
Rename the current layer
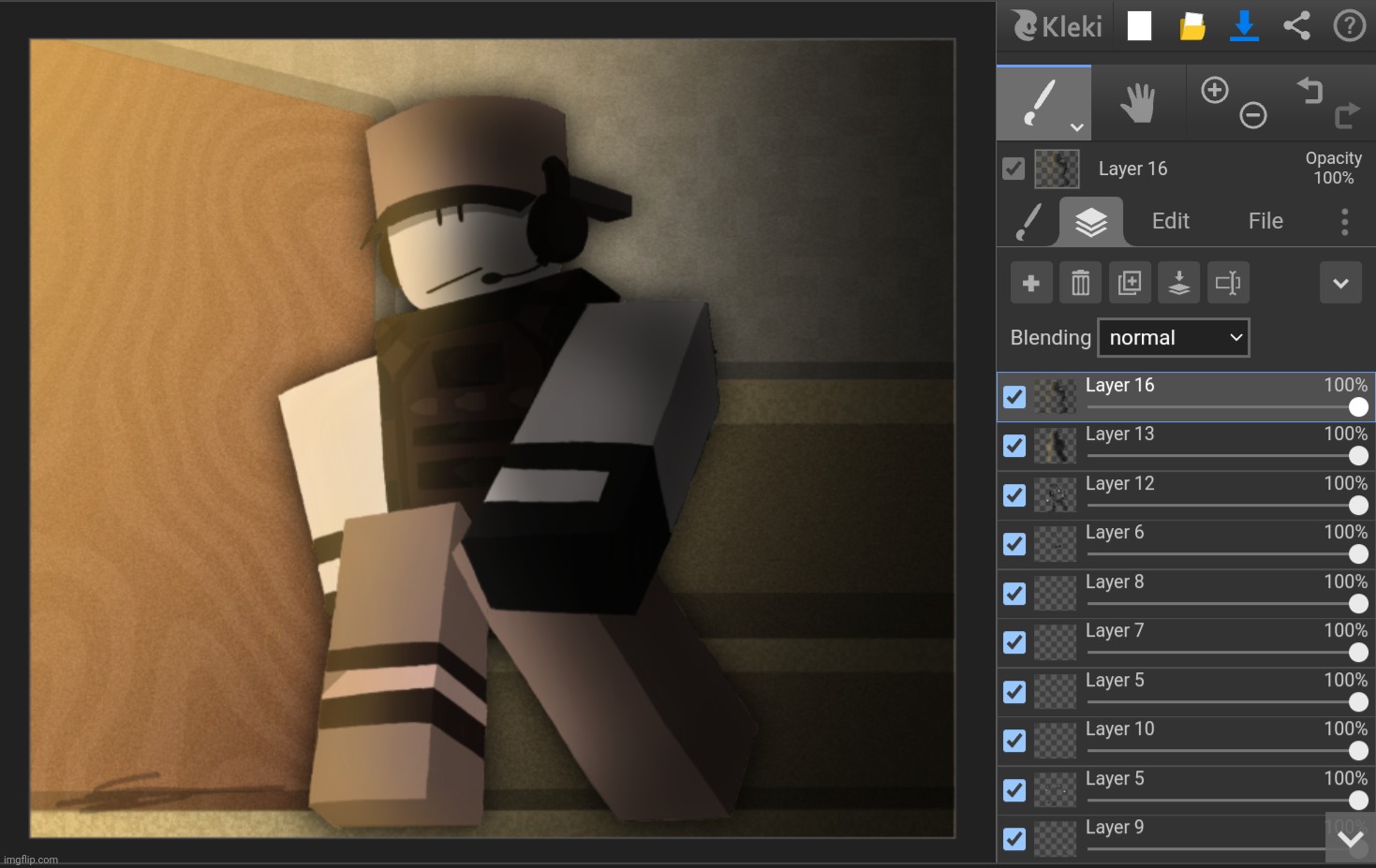click(1228, 283)
